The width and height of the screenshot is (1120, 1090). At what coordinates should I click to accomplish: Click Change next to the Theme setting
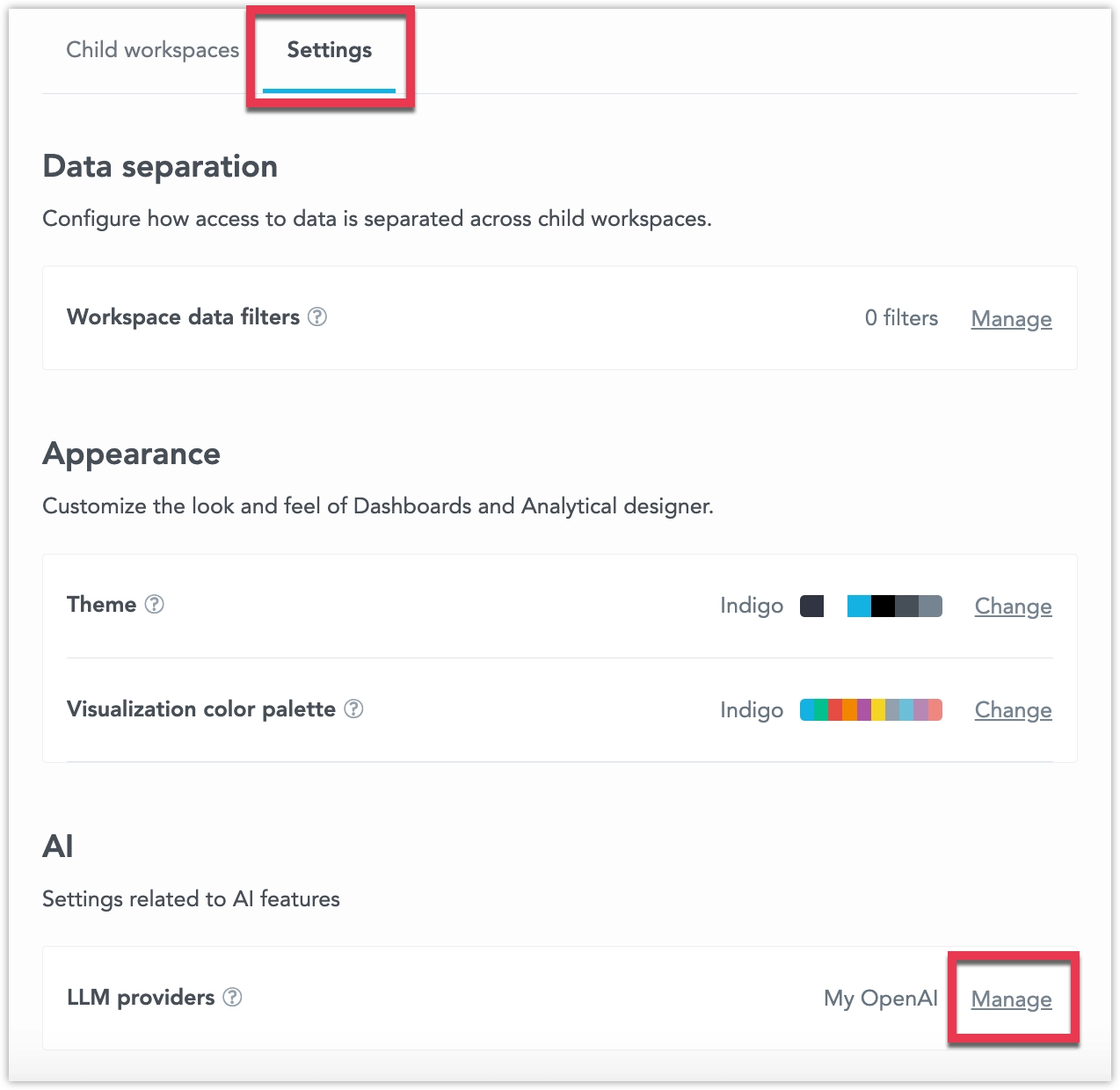tap(1013, 607)
